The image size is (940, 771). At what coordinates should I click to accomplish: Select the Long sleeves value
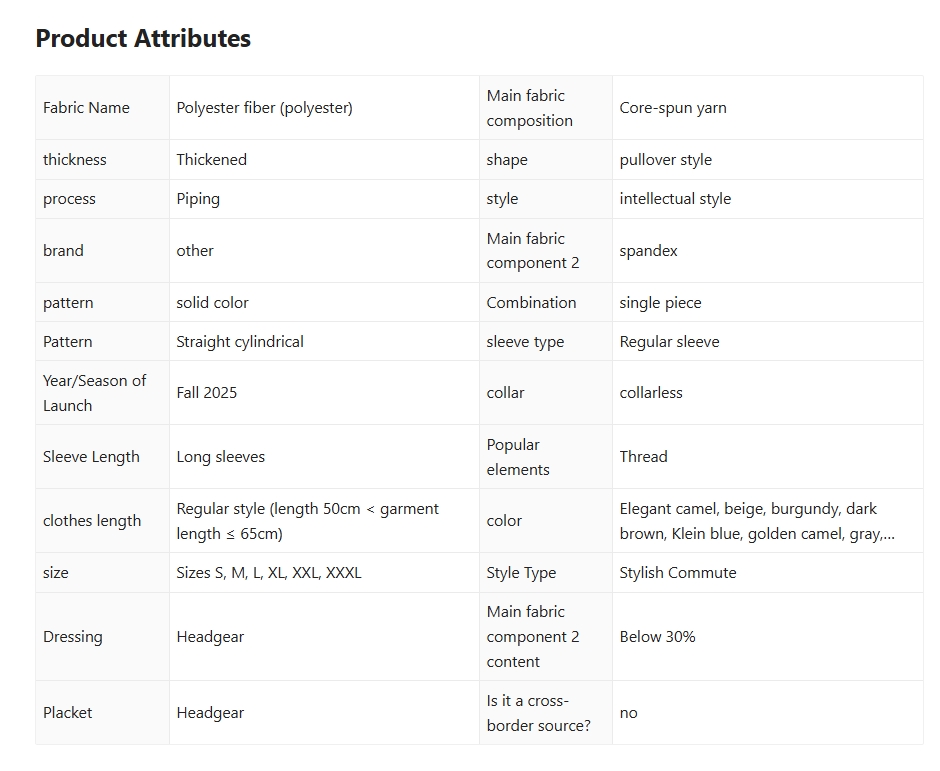point(221,457)
